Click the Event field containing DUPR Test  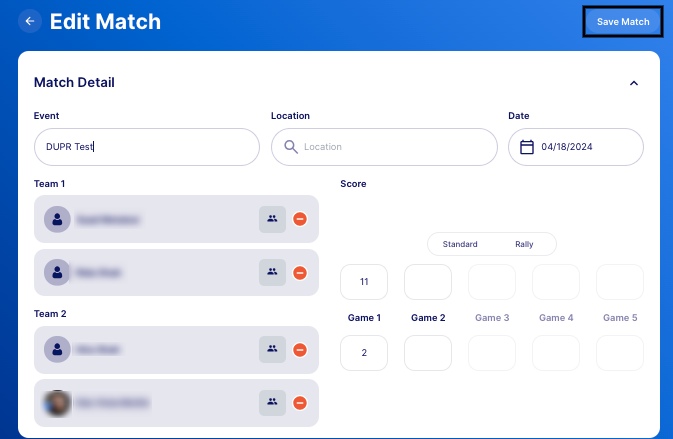(146, 147)
